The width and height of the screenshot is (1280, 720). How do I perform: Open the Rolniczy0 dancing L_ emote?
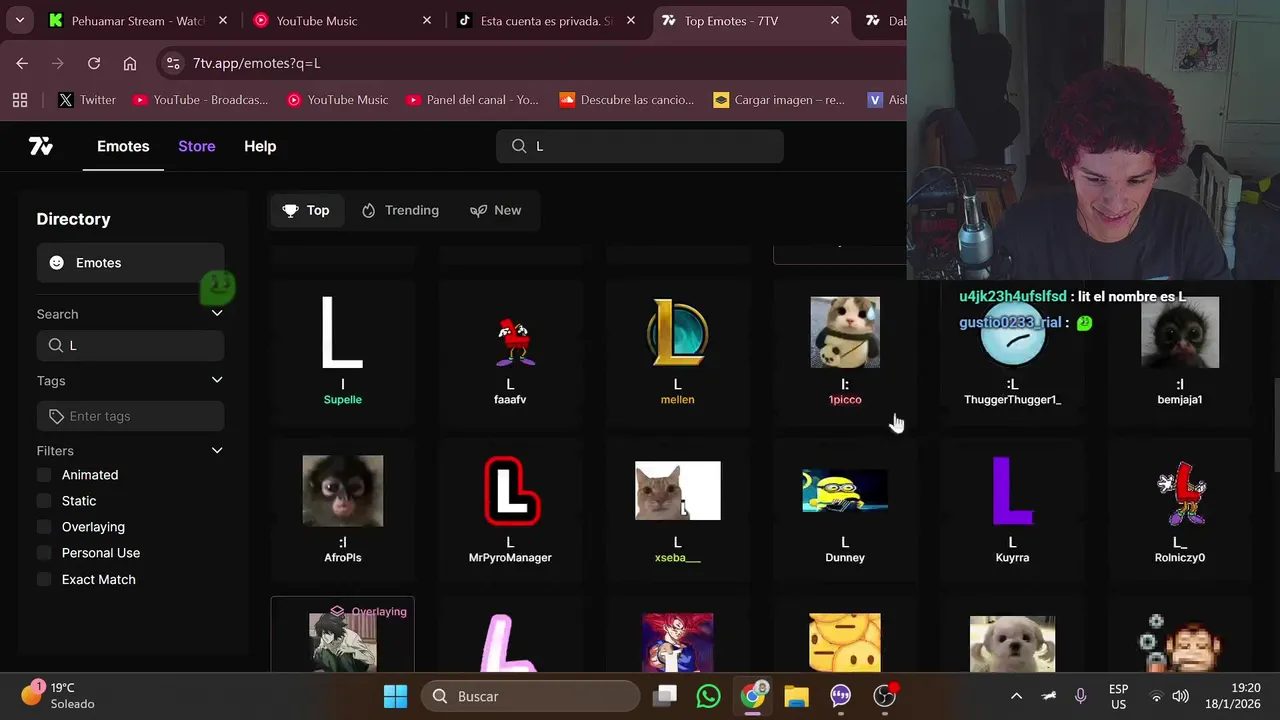pos(1180,510)
